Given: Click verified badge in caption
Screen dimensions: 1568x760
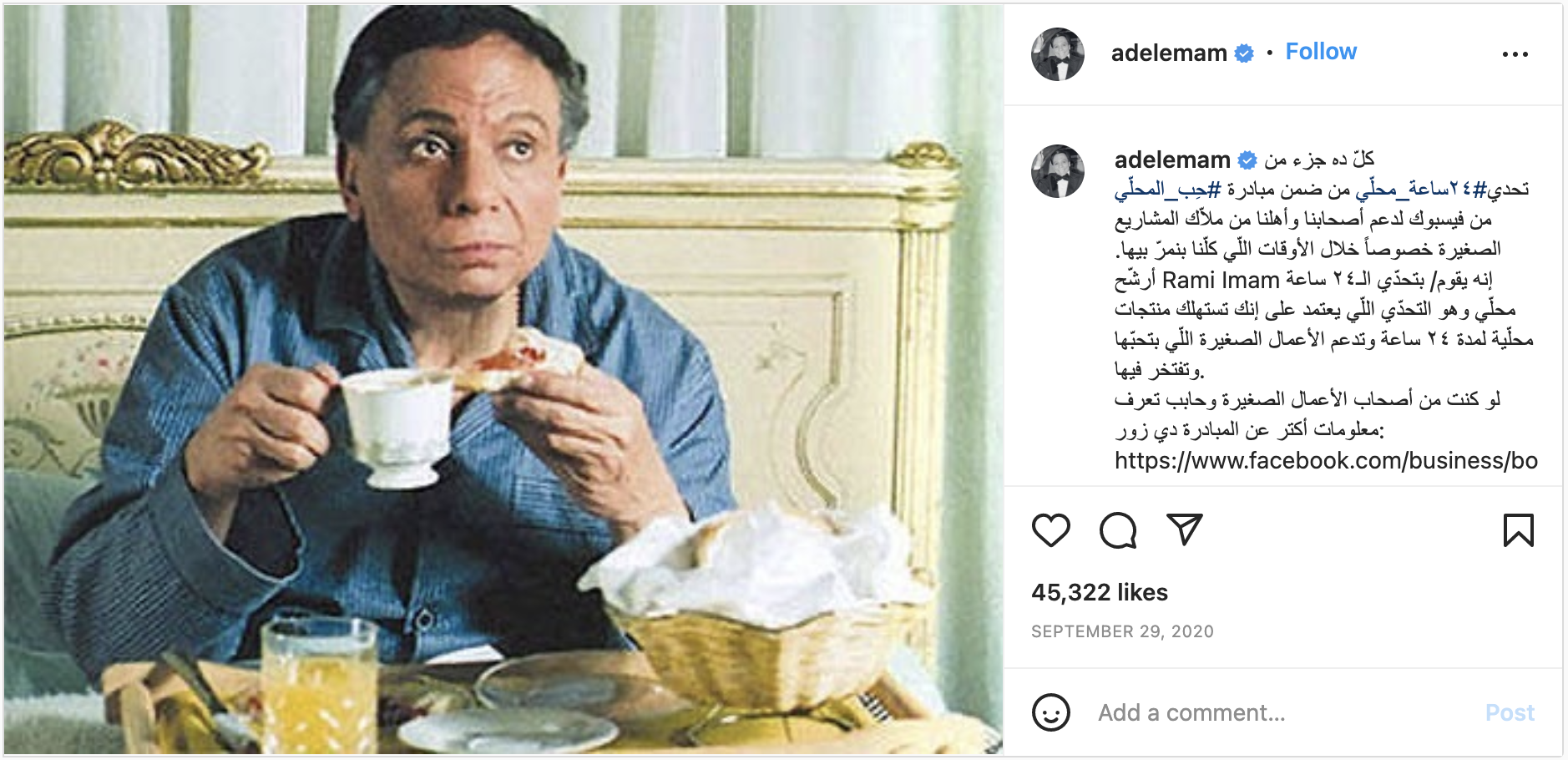Looking at the screenshot, I should pyautogui.click(x=1247, y=160).
